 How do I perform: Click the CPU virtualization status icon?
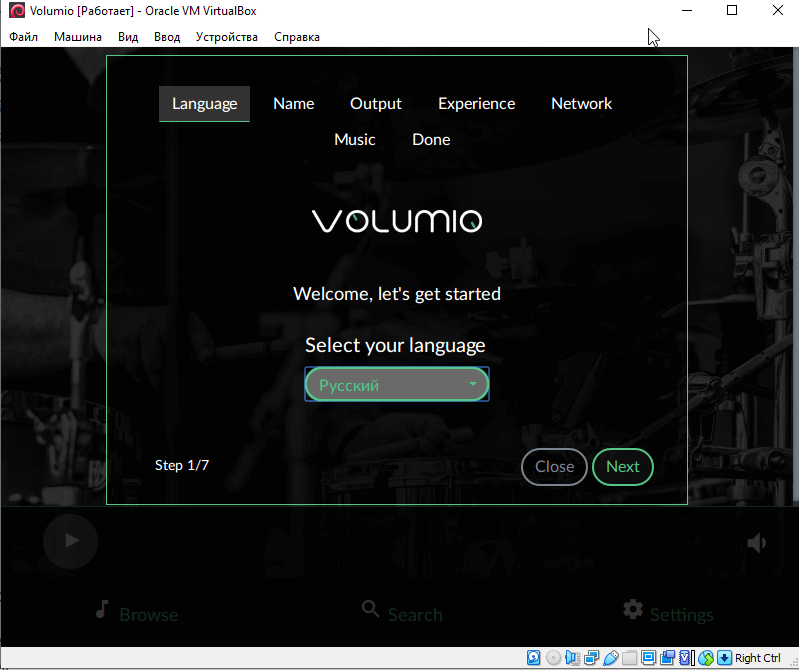[x=686, y=658]
